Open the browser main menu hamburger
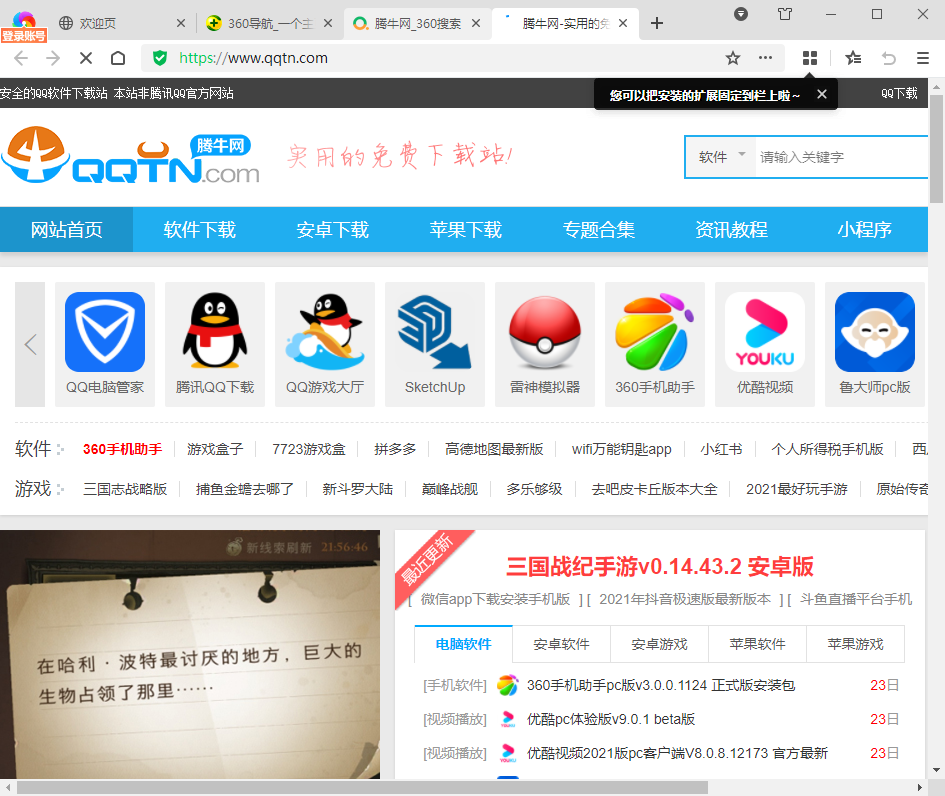The height and width of the screenshot is (796, 945). pos(923,58)
